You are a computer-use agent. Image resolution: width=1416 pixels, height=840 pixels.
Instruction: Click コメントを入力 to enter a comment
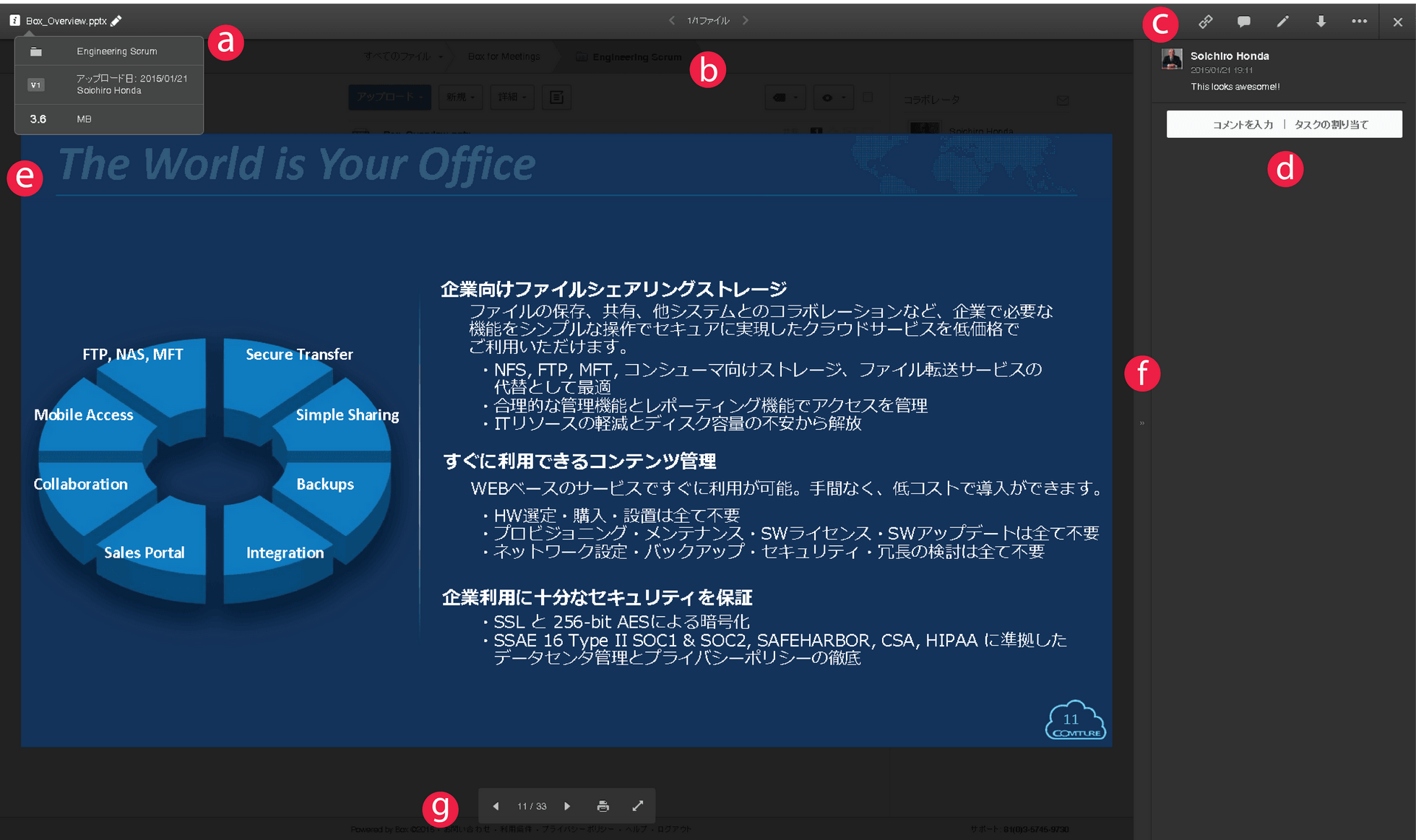pyautogui.click(x=1243, y=124)
